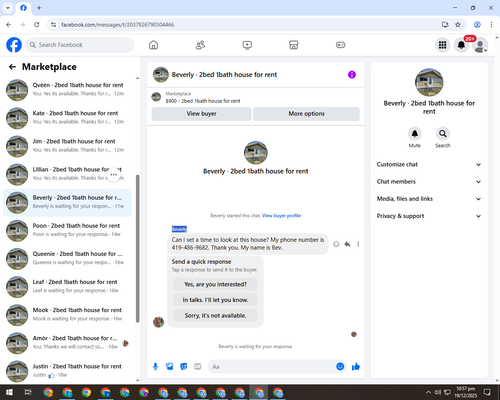The width and height of the screenshot is (500, 400).
Task: Open the Gaming icon in top navigation
Action: (340, 45)
